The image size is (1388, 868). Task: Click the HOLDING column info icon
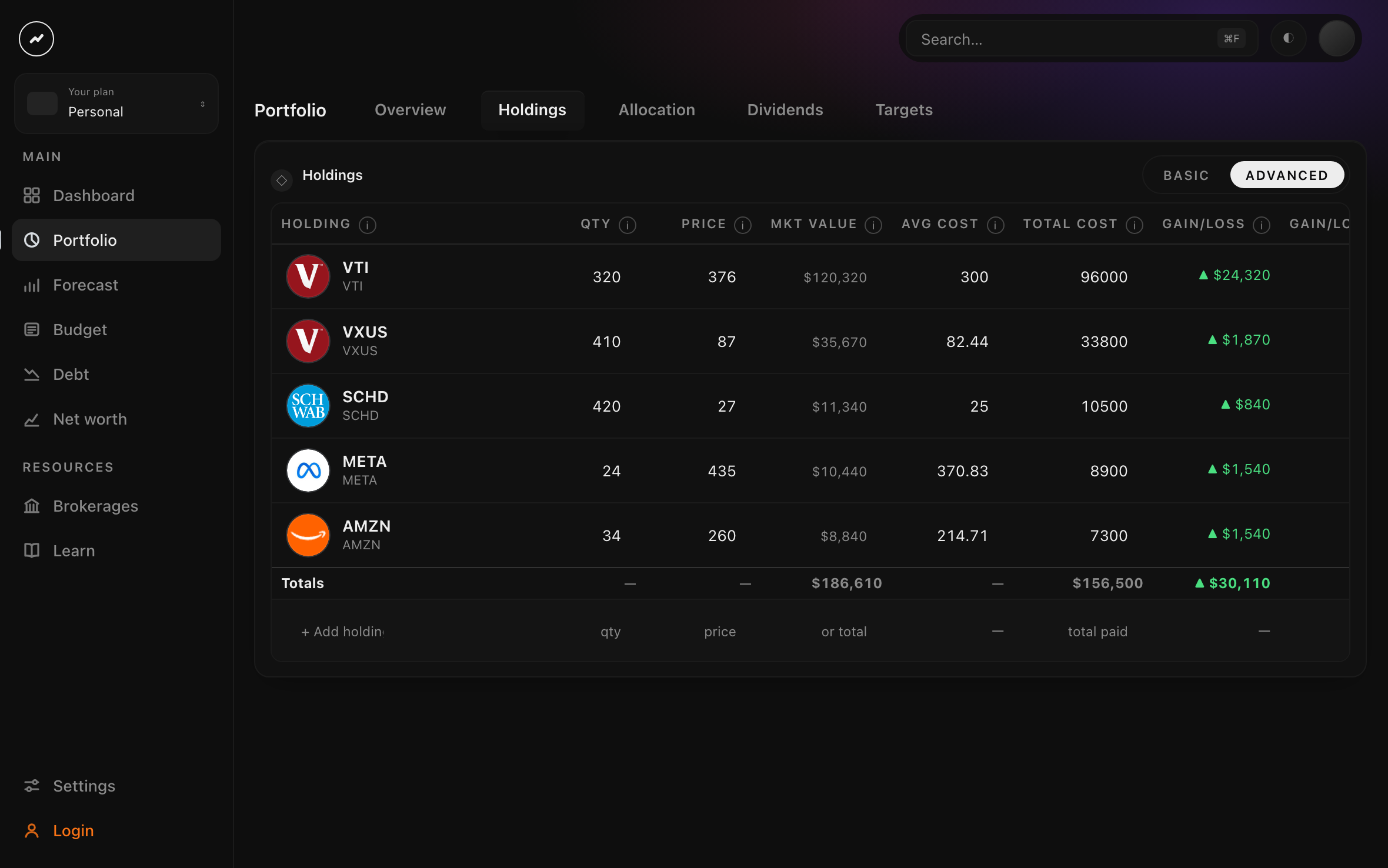(368, 225)
